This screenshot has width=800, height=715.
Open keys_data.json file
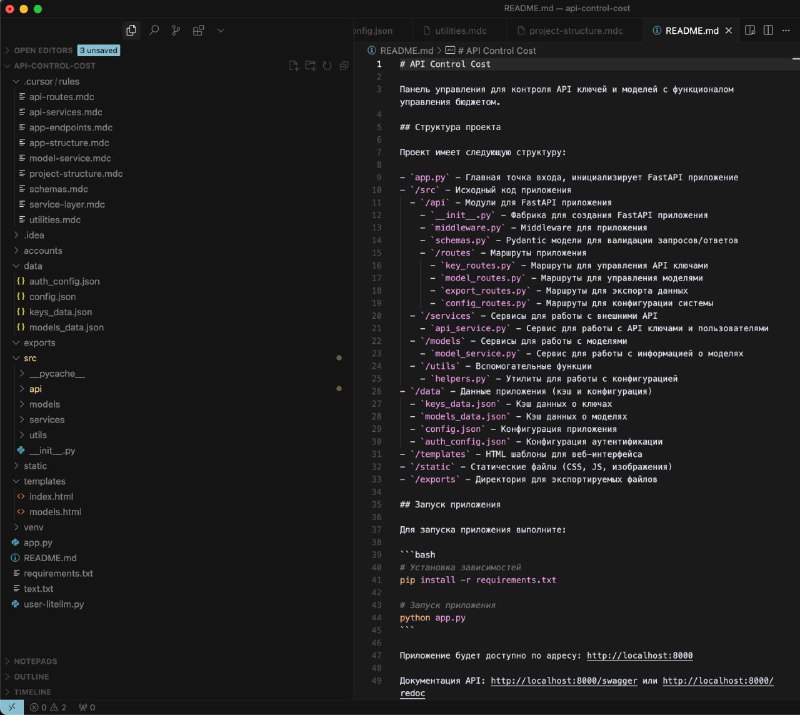pyautogui.click(x=60, y=312)
